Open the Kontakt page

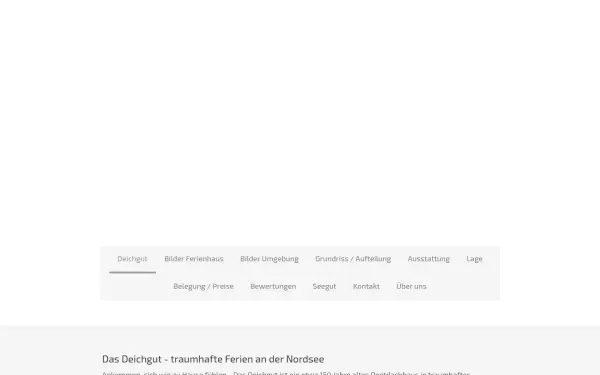[366, 287]
